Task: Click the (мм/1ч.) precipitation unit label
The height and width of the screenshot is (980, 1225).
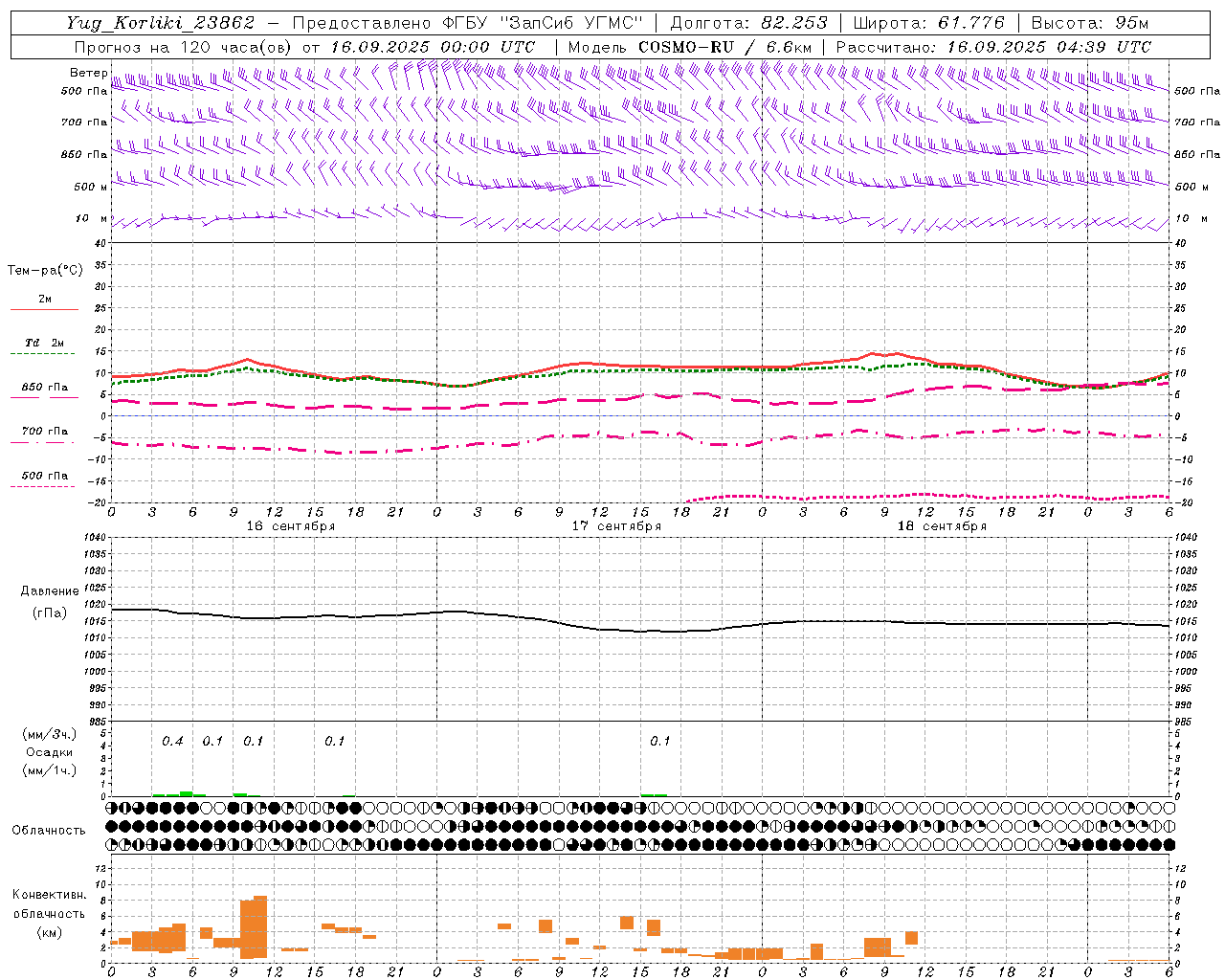Action: click(50, 770)
